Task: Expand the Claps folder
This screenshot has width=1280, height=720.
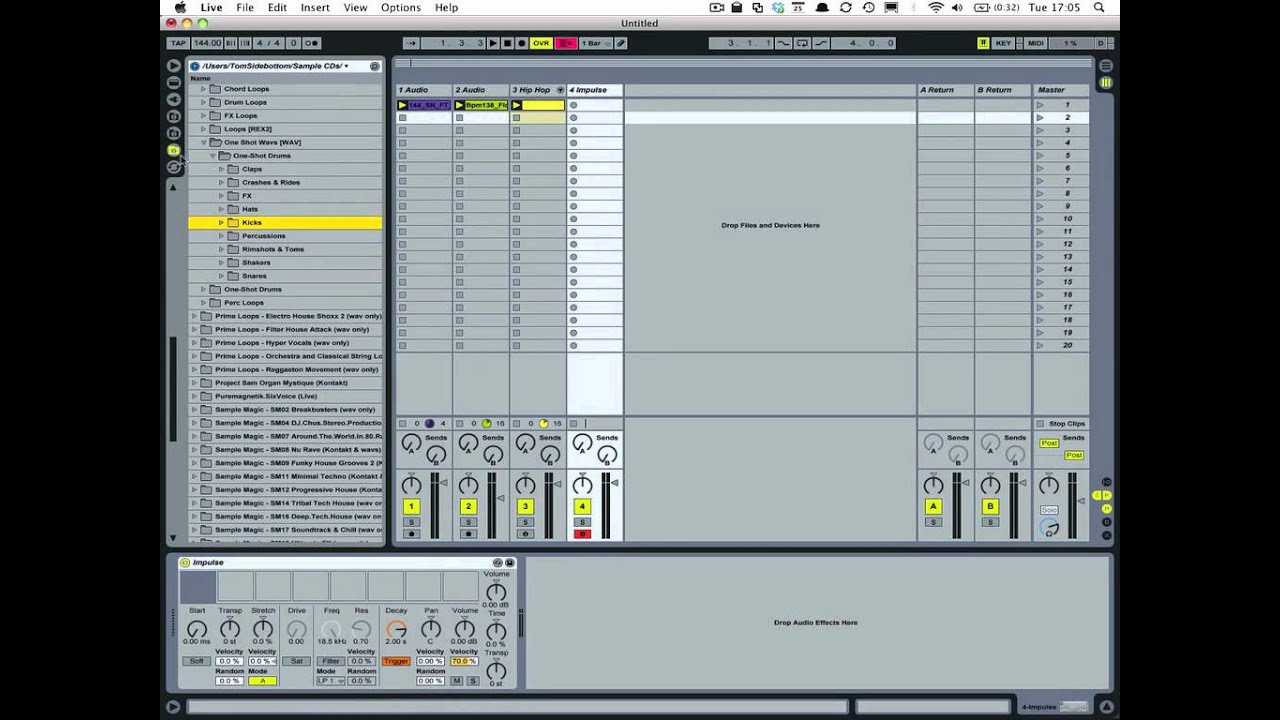Action: 221,169
